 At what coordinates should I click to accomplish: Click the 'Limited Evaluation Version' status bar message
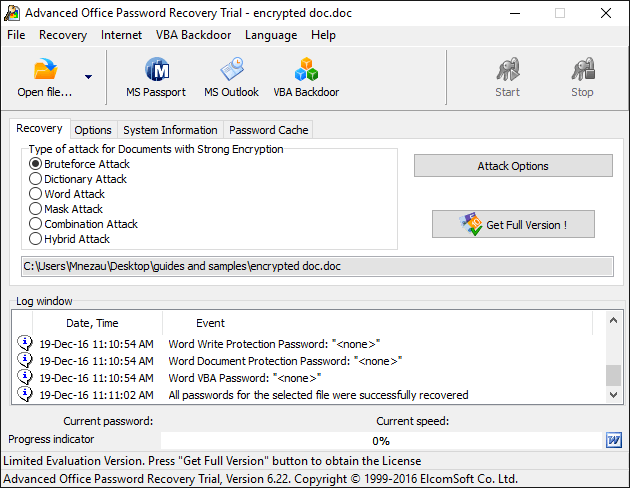click(212, 461)
